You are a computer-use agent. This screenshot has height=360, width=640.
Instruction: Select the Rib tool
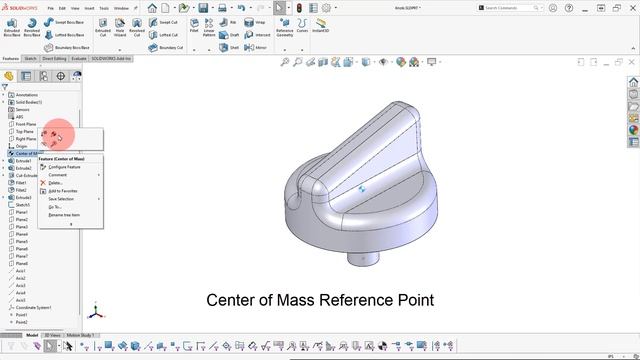click(228, 22)
